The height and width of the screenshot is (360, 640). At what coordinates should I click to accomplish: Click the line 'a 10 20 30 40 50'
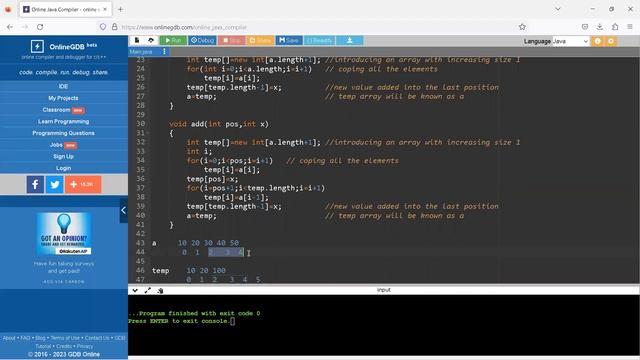(196, 243)
